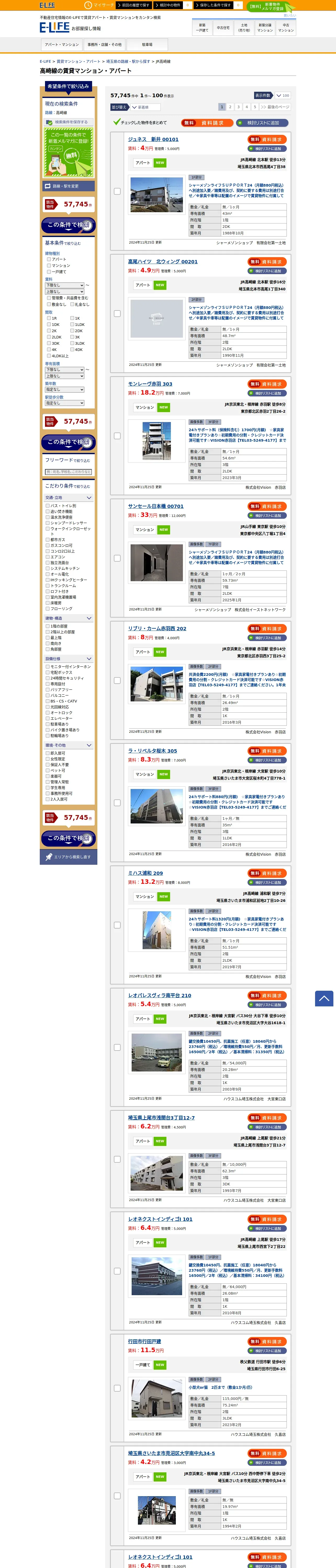Click 資料請求 for レオパレスヴィラ南平台 210
336x1568 pixels.
[268, 996]
